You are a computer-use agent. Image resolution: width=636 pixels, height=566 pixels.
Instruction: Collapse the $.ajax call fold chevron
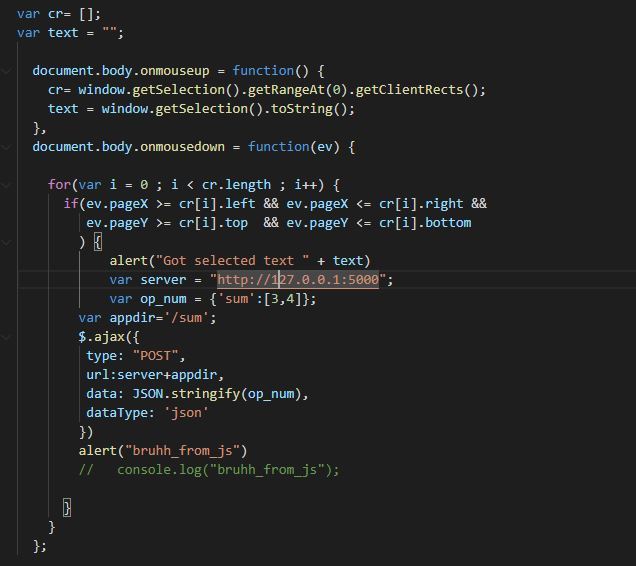coord(6,337)
